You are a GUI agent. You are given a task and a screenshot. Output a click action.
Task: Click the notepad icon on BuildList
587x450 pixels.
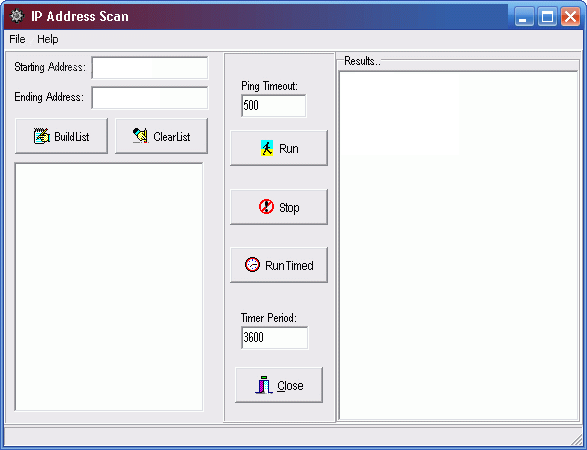point(42,136)
